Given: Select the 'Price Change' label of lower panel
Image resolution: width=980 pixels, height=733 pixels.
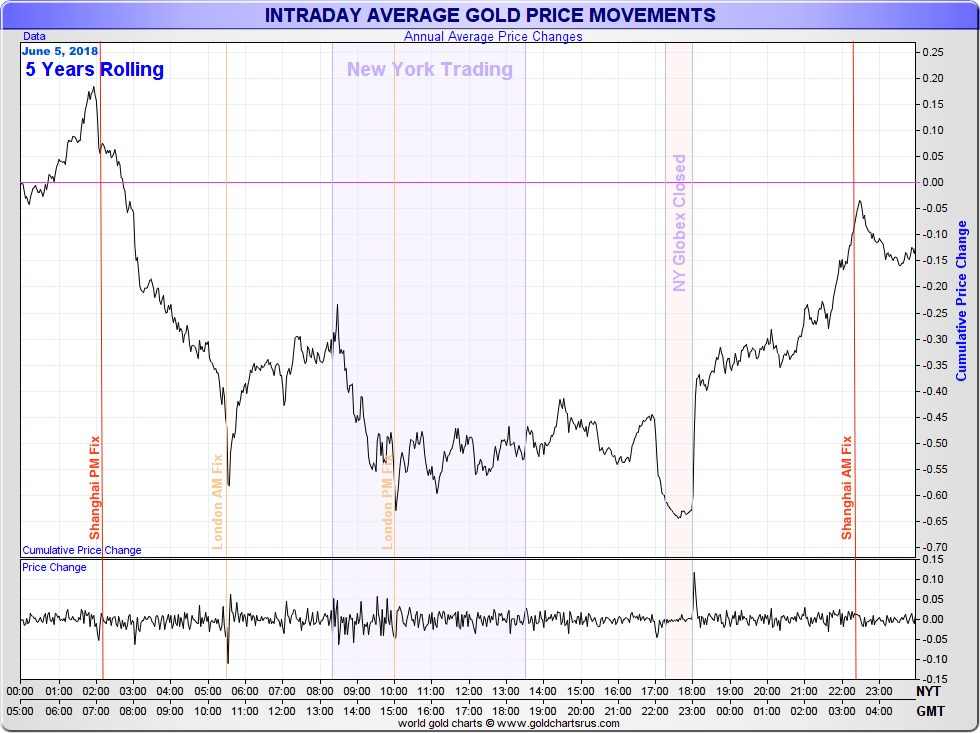Looking at the screenshot, I should (54, 567).
